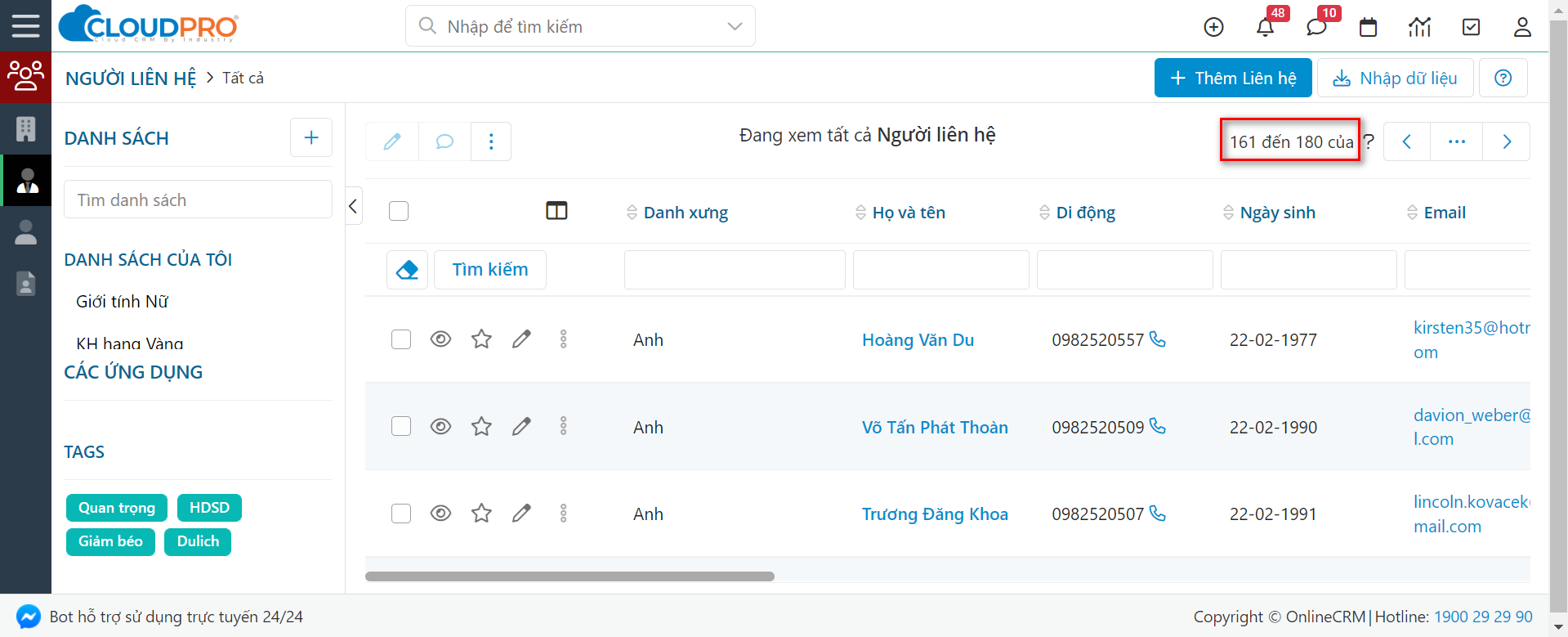Open the company building icon in sidebar
This screenshot has height=637, width=1568.
click(25, 128)
